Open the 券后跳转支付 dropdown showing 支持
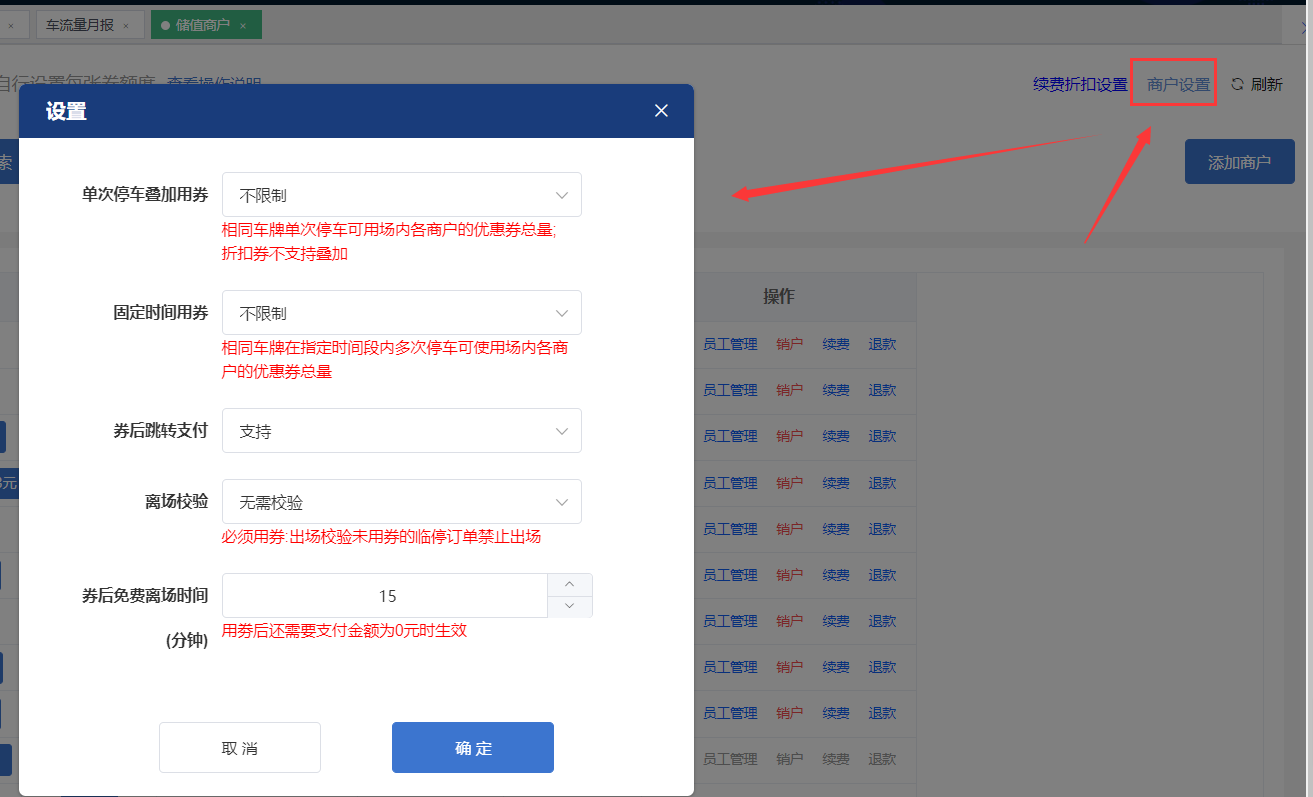This screenshot has width=1313, height=797. (x=401, y=431)
